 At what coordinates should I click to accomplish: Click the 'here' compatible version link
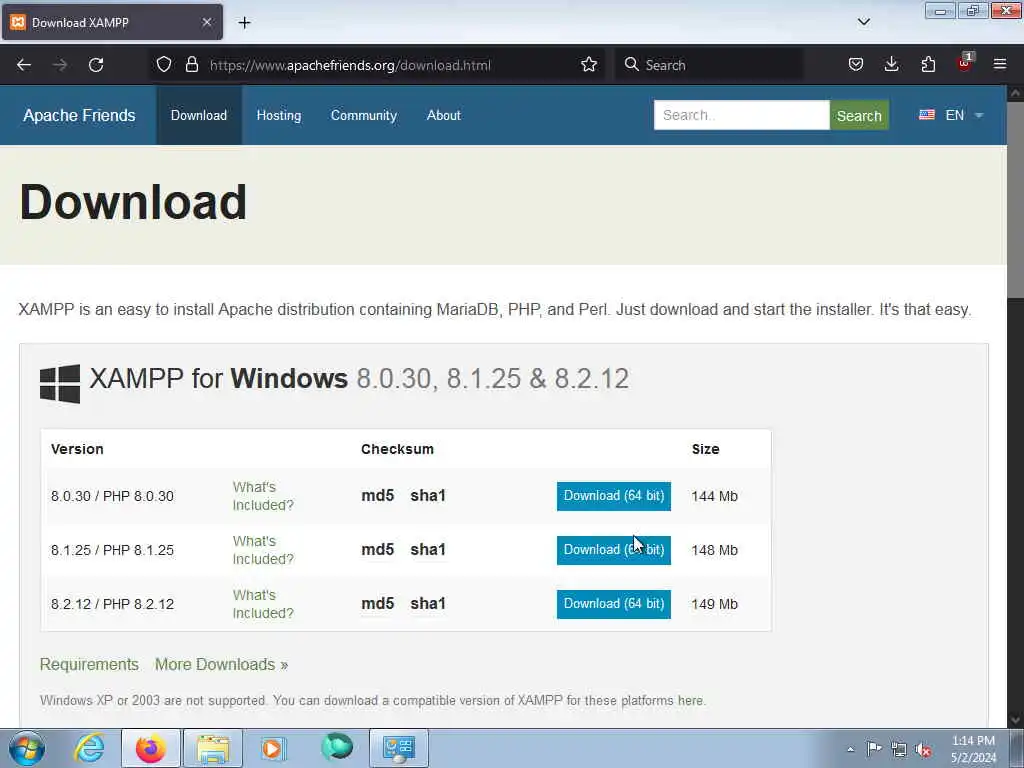pos(690,700)
